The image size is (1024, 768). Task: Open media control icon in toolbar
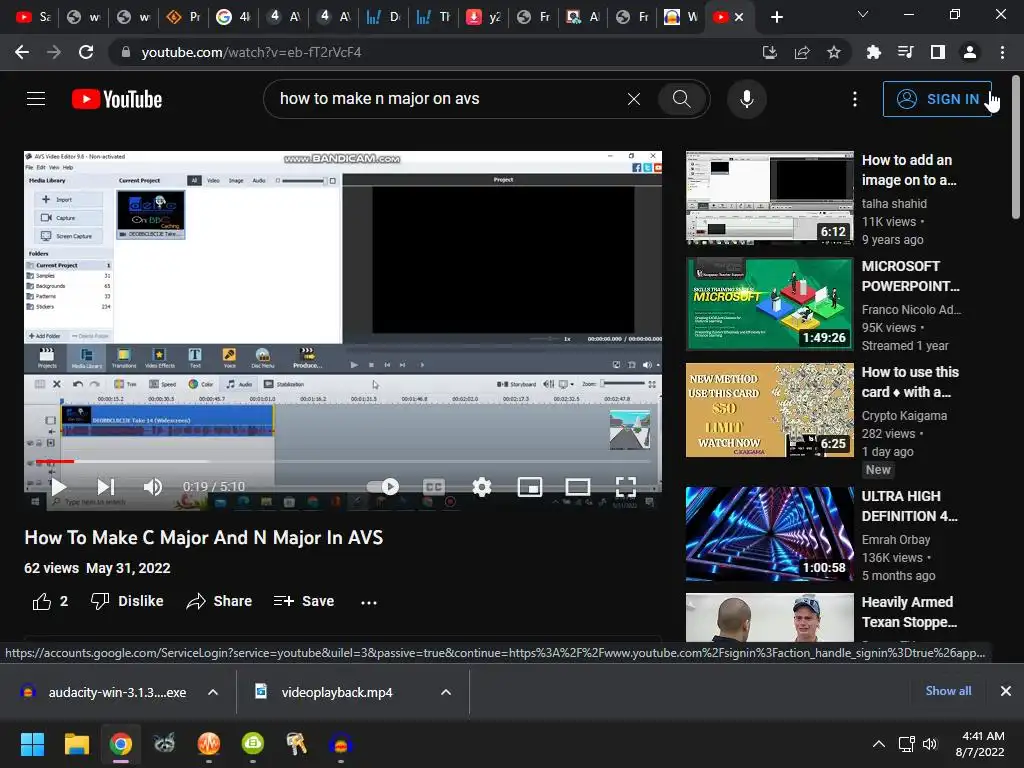[x=905, y=52]
